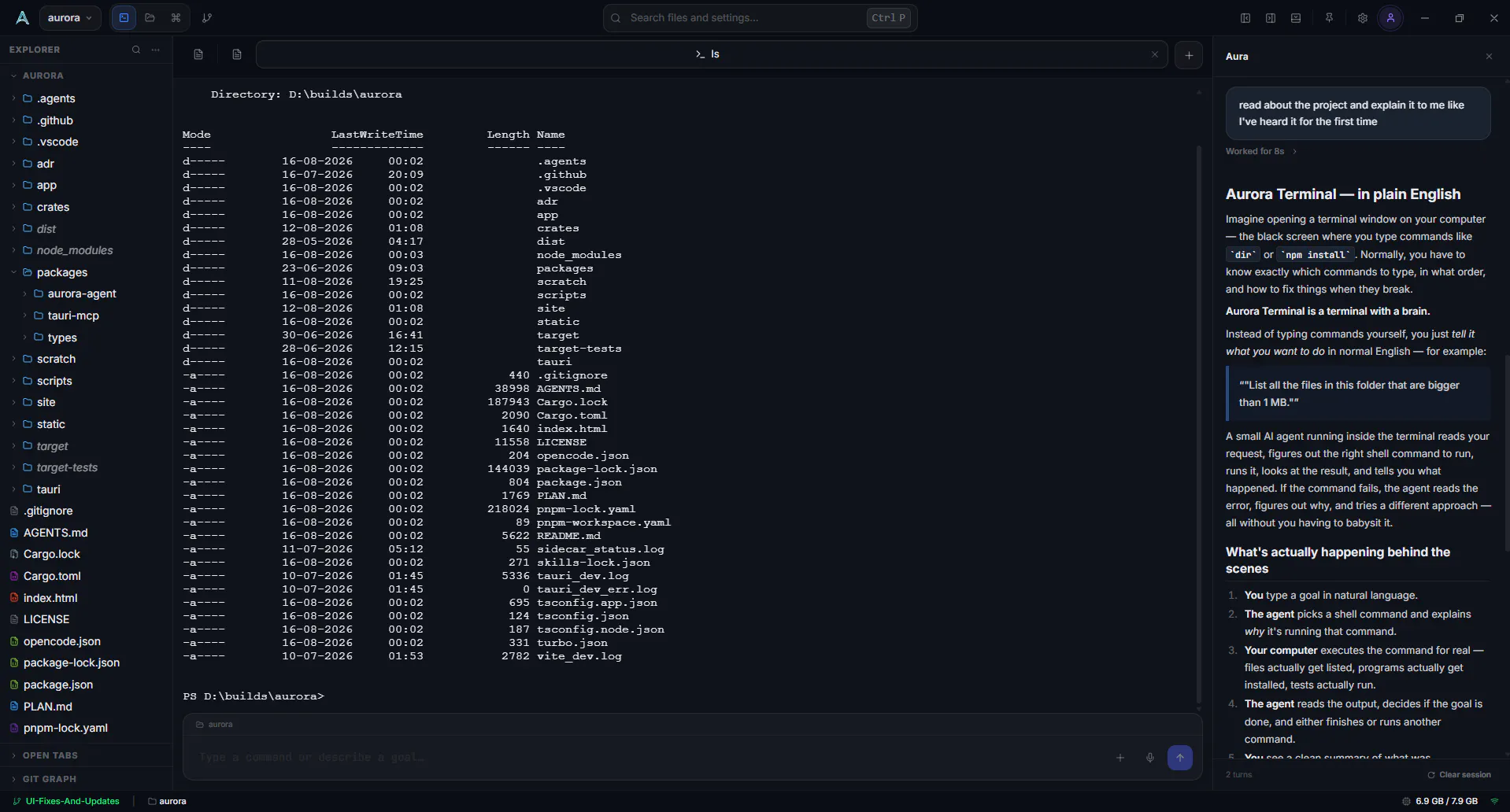Close the ls terminal tab

point(1155,54)
